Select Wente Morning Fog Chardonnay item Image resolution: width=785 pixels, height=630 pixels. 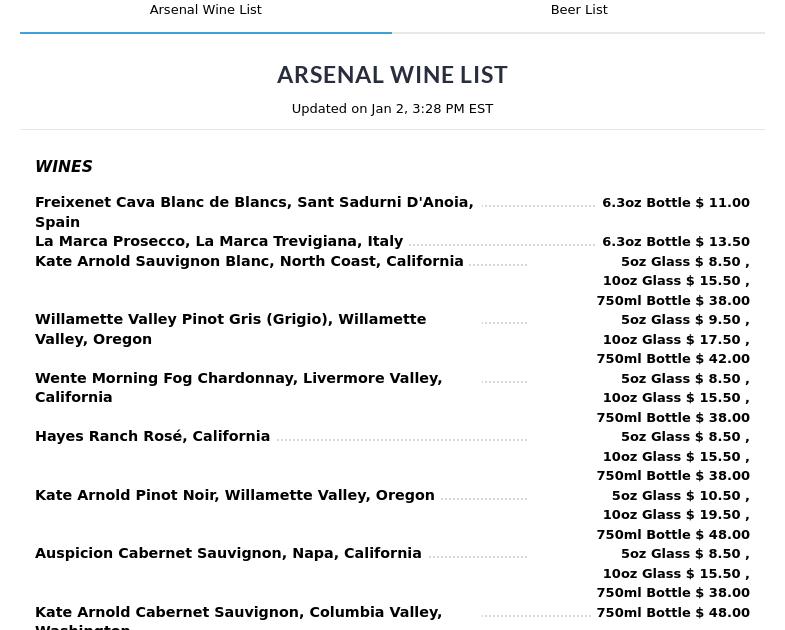point(239,387)
